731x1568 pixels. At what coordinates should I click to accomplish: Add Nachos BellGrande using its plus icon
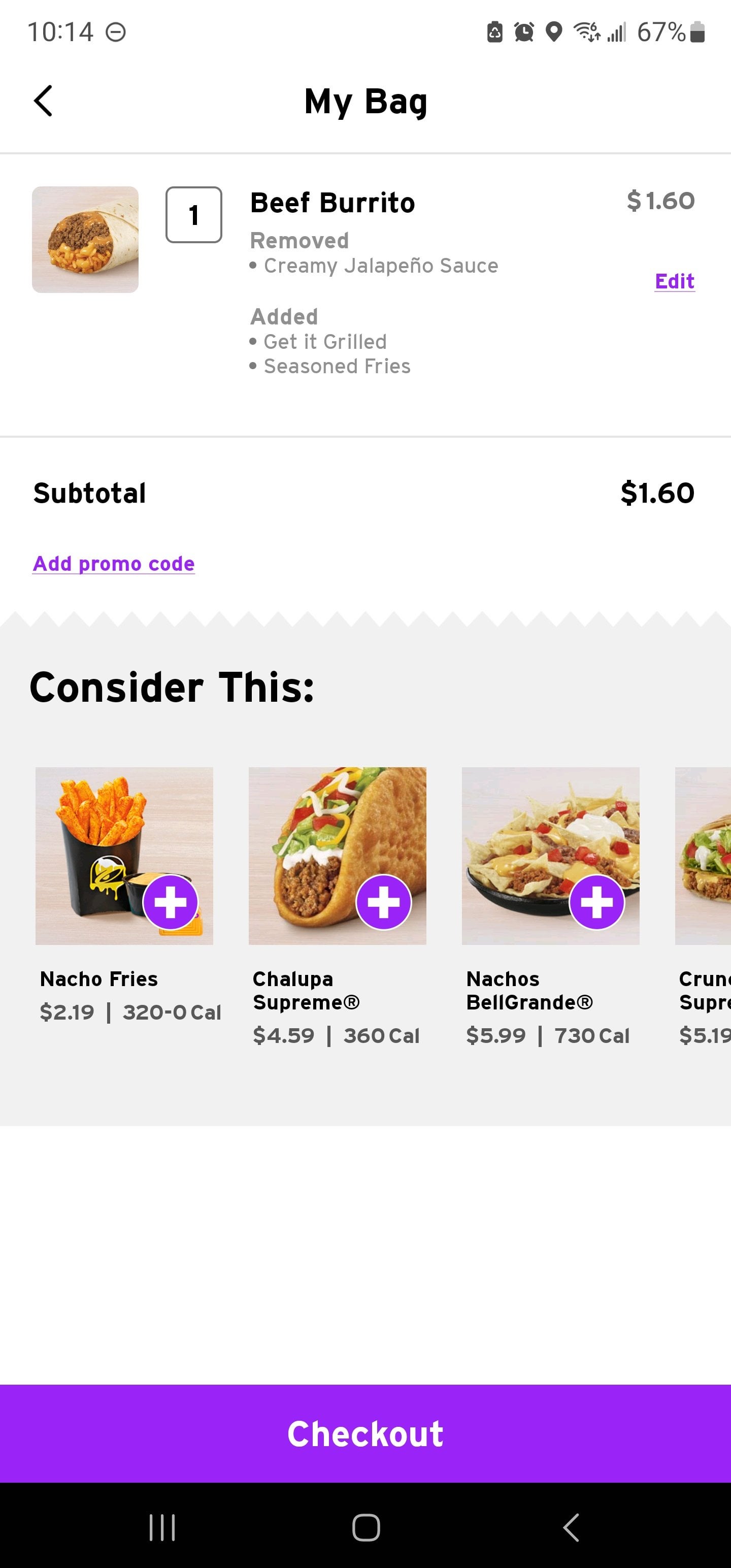[596, 901]
